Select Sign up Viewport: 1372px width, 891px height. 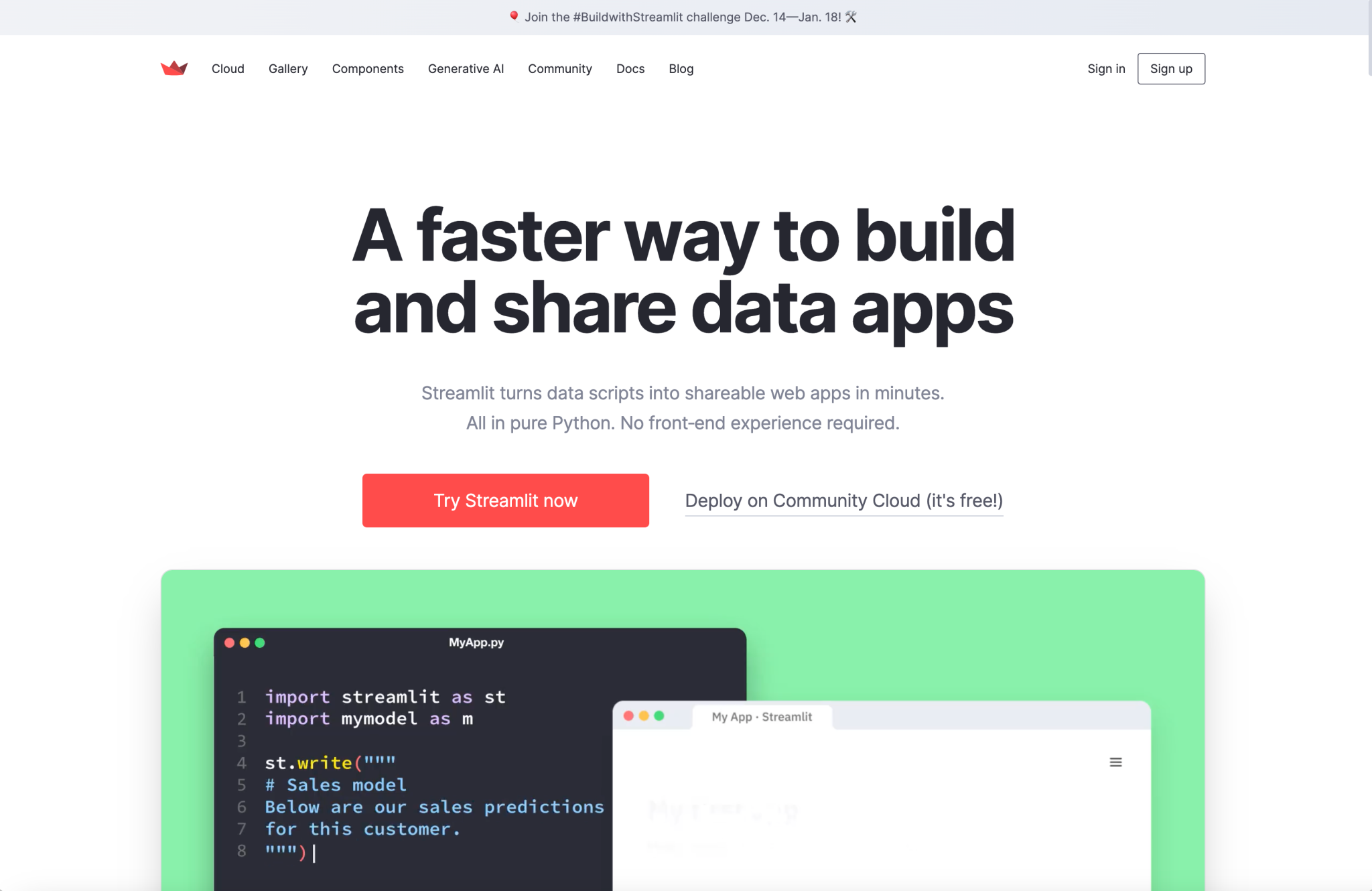[1170, 68]
